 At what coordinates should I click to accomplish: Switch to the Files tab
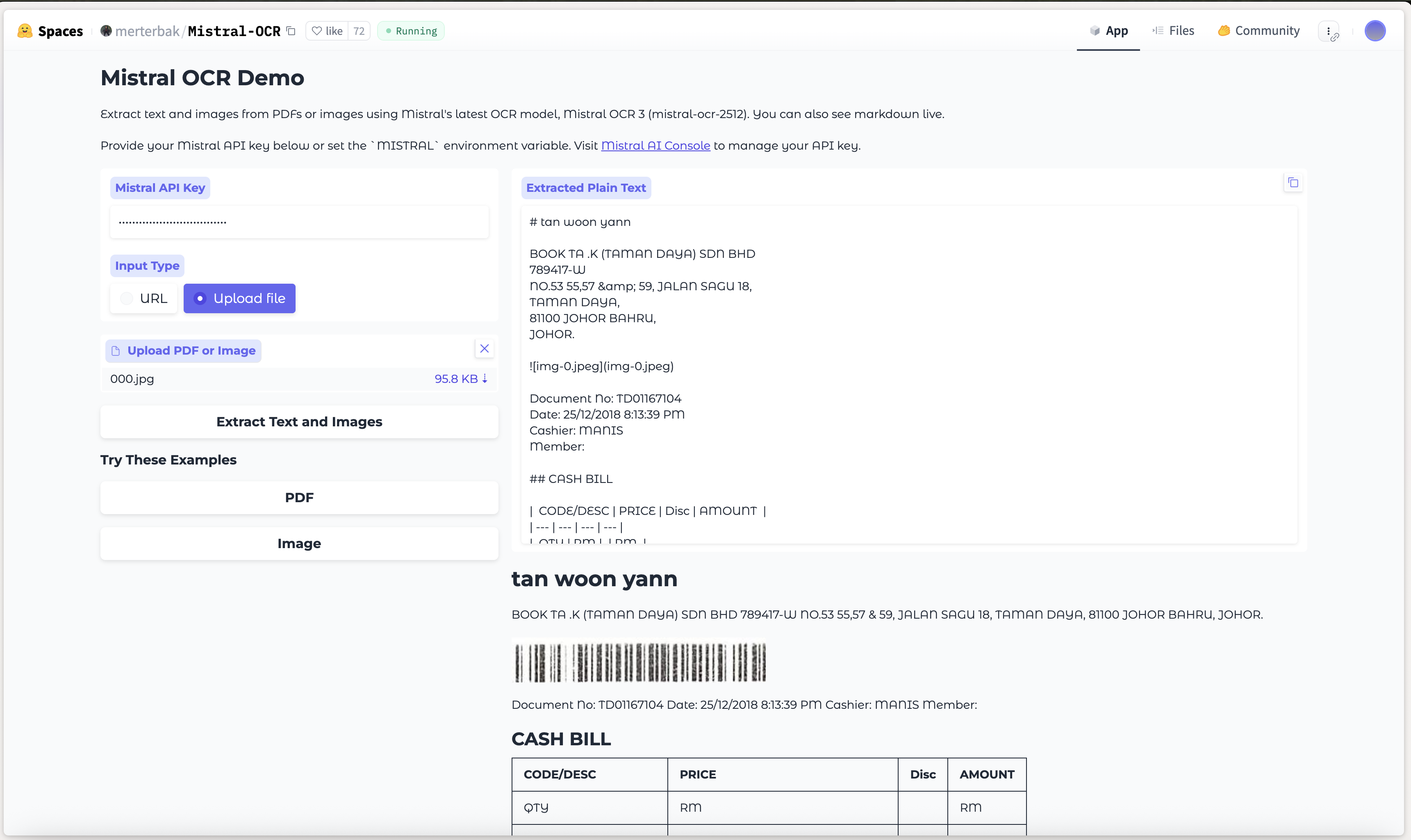[1173, 31]
